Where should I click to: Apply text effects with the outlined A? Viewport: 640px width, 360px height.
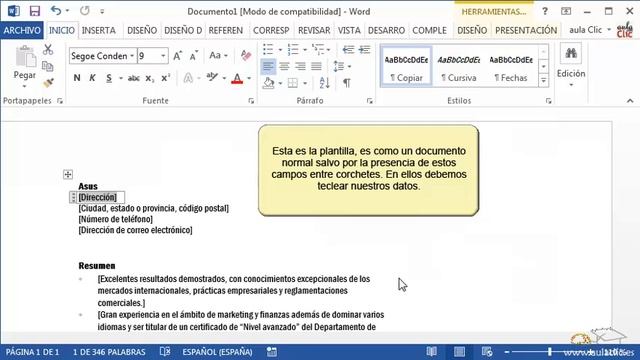point(188,78)
